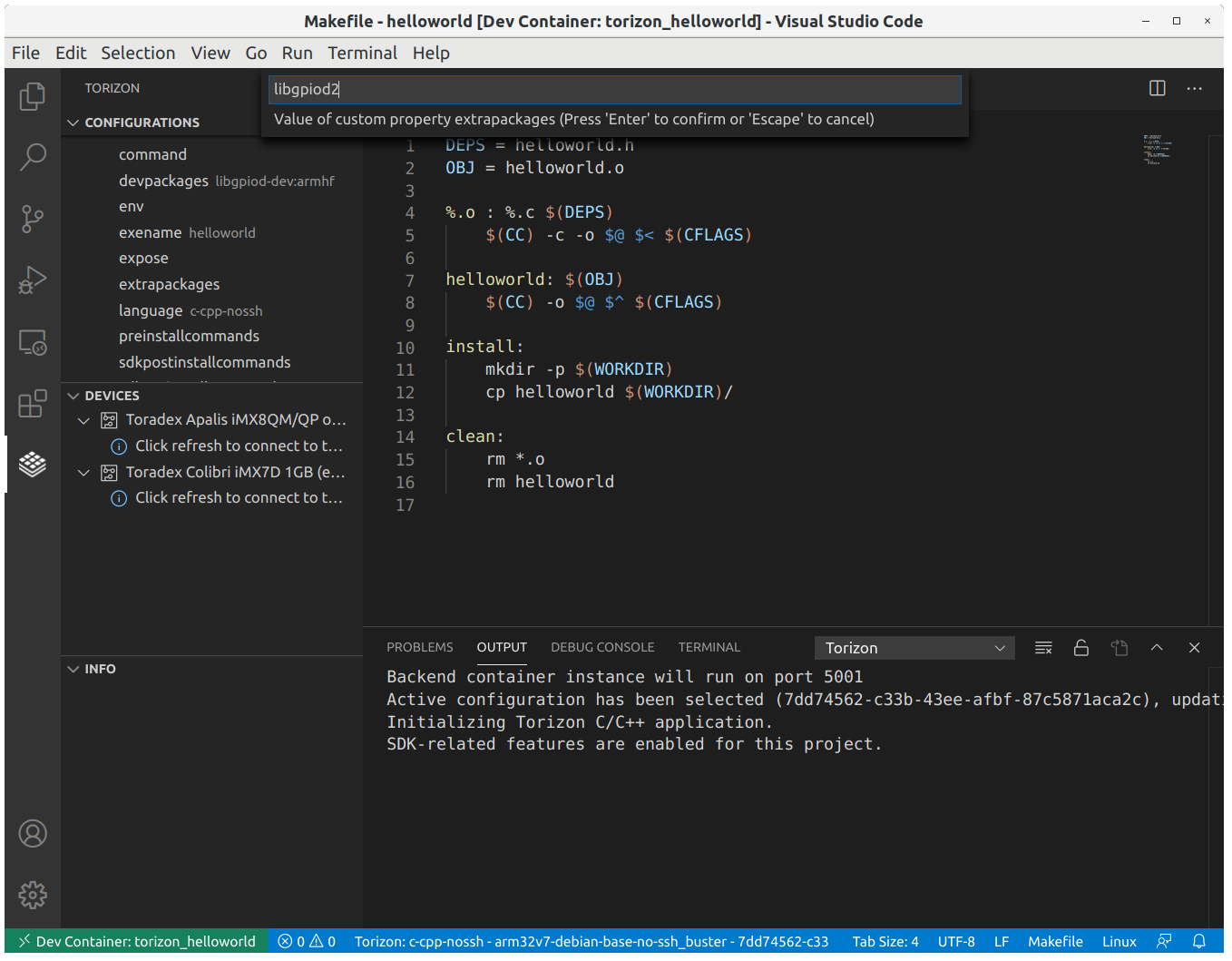Open the Run and Debug view

(x=33, y=280)
